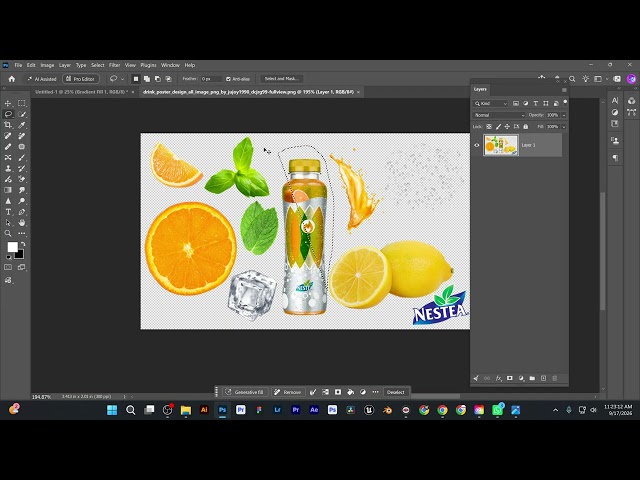This screenshot has width=640, height=480.
Task: Click the Remove button
Action: point(288,392)
